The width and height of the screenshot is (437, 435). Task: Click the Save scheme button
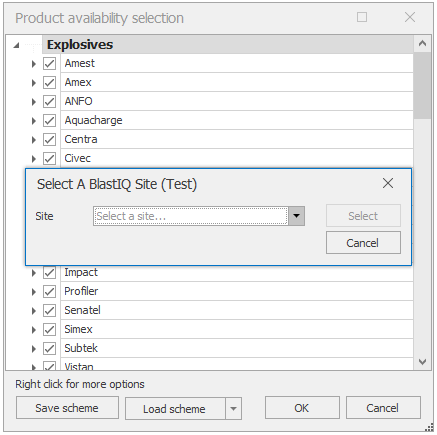point(67,408)
